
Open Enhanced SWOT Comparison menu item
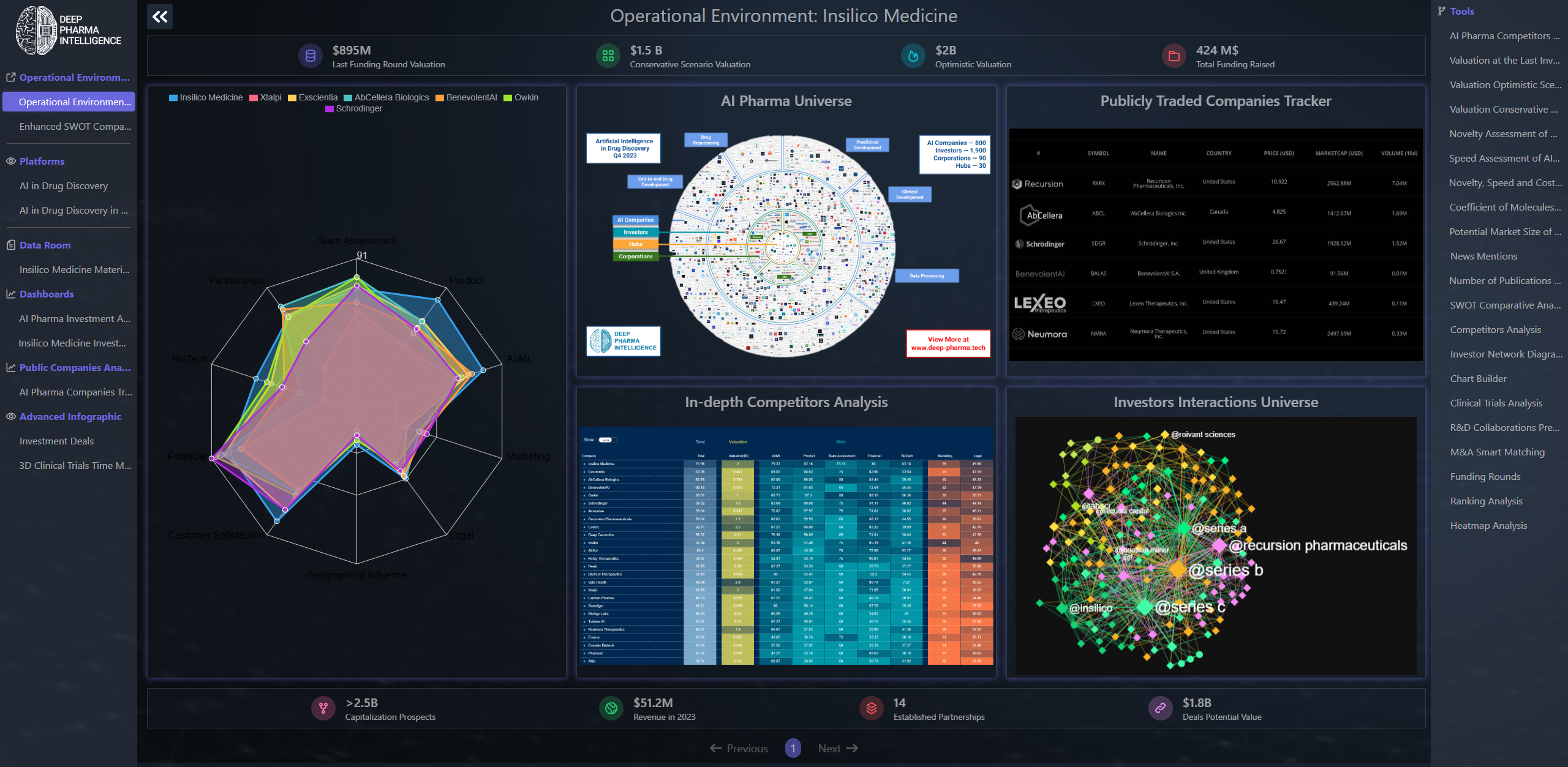pyautogui.click(x=75, y=126)
